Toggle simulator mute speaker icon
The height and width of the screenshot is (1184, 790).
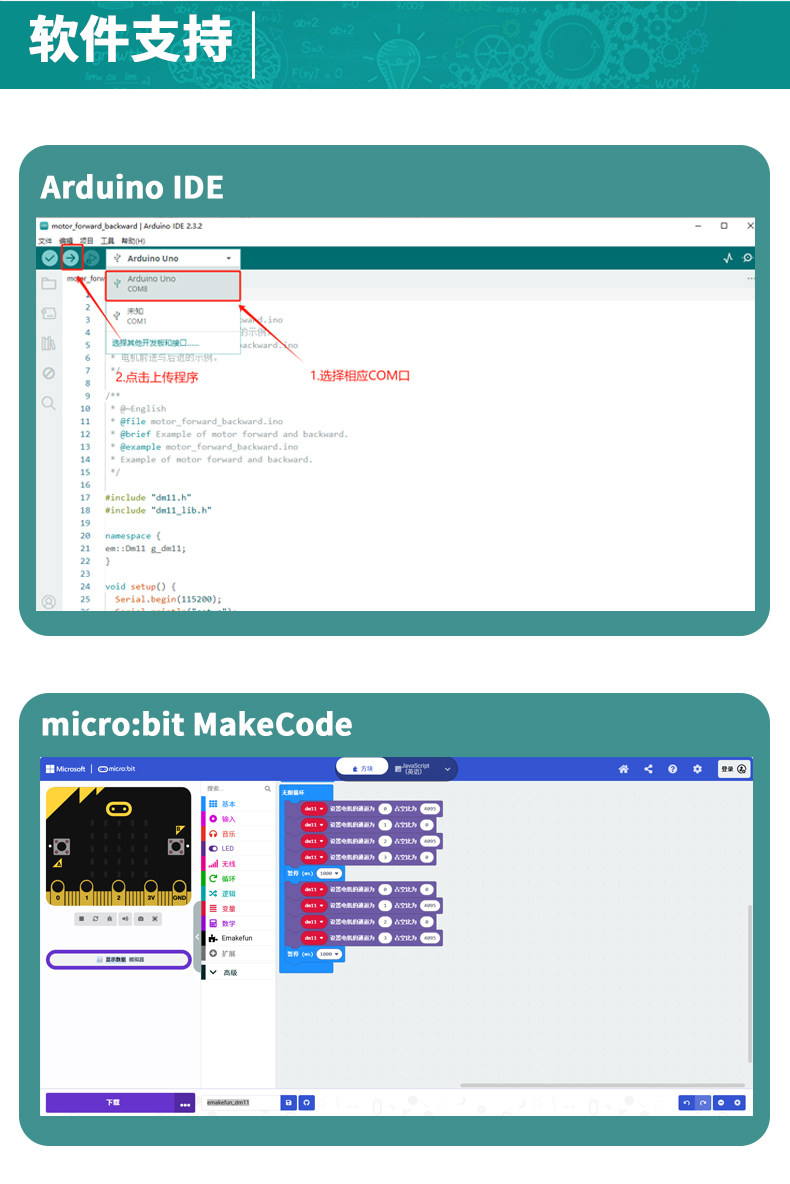125,919
